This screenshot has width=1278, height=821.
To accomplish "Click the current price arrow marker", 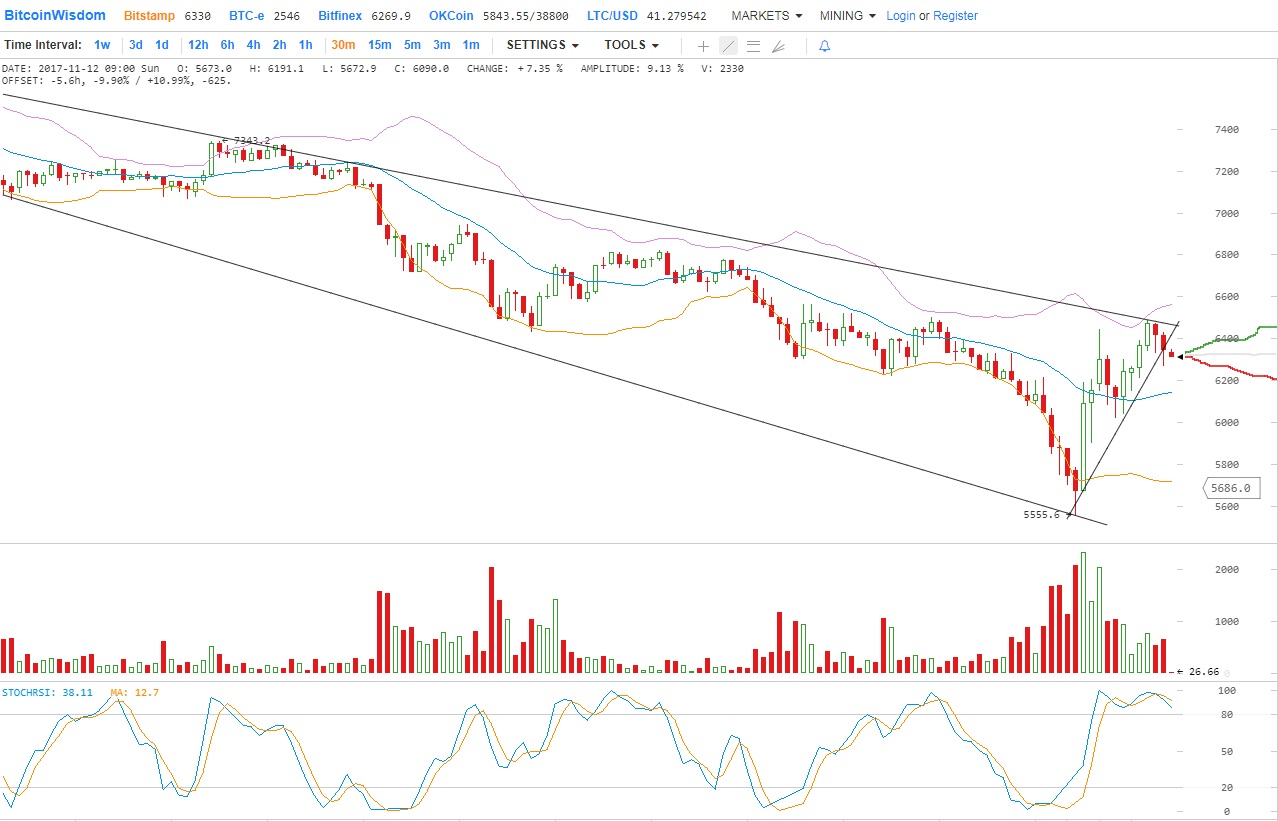I will pos(1180,356).
